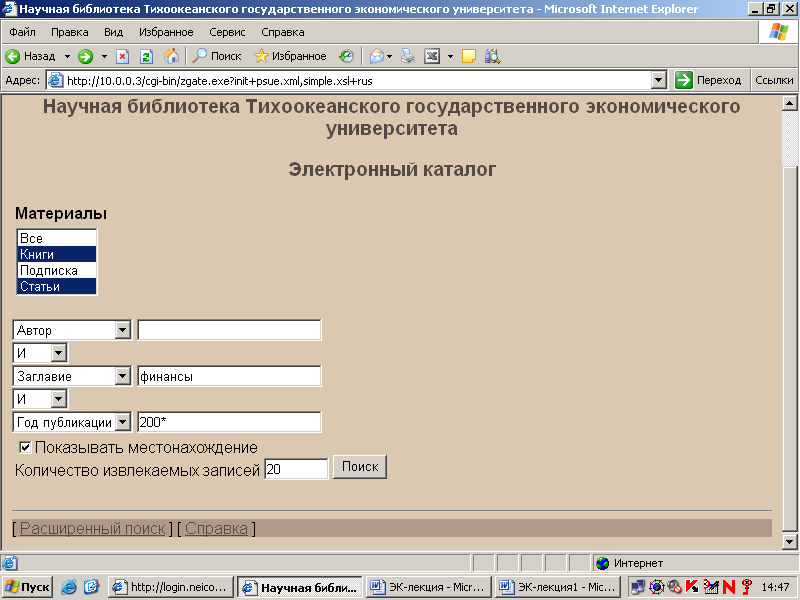Open the Home page icon
This screenshot has width=800, height=600.
tap(171, 56)
